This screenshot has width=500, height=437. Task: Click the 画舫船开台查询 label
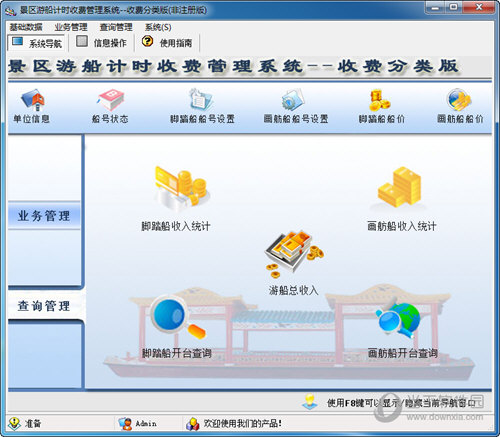402,353
